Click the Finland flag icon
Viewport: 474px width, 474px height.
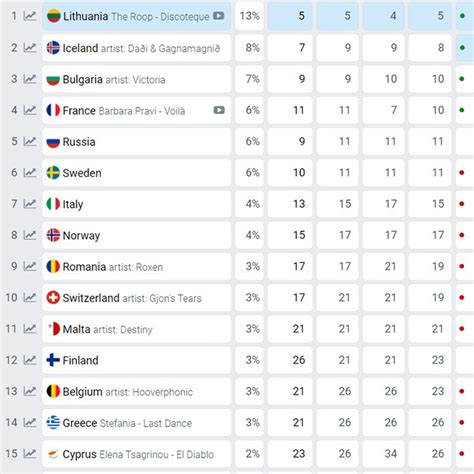click(x=53, y=360)
